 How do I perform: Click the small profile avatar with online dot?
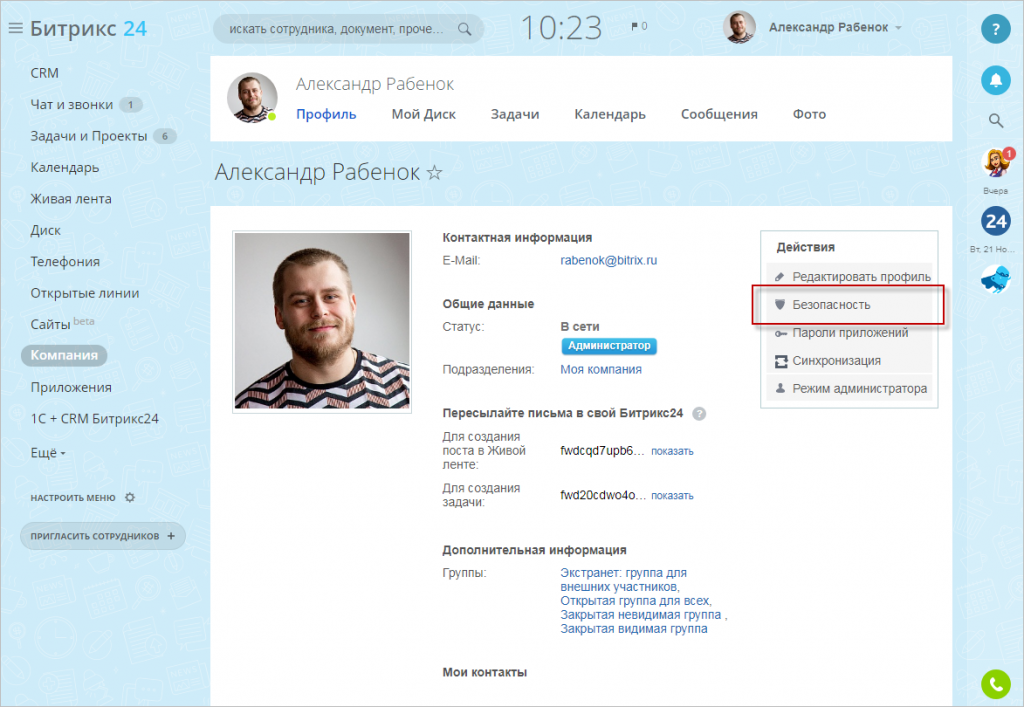252,97
